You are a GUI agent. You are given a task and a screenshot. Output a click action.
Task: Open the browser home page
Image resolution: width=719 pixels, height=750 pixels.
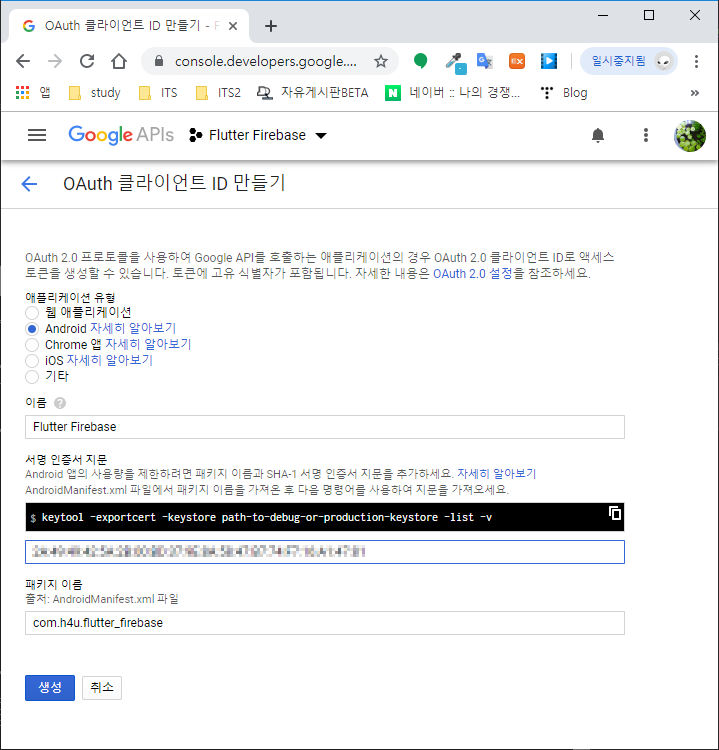point(119,61)
